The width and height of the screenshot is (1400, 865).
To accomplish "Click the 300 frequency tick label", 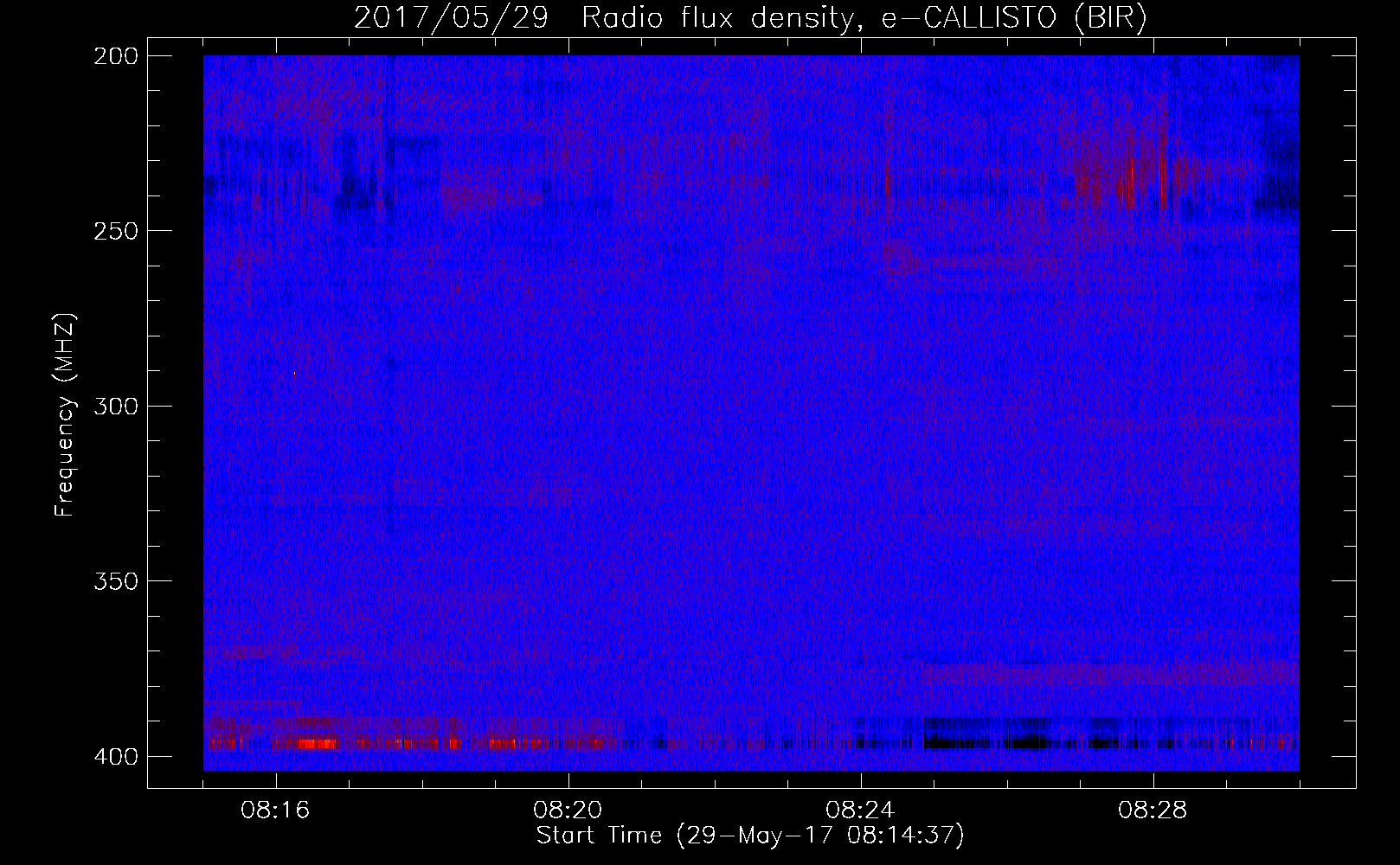I will coord(115,406).
